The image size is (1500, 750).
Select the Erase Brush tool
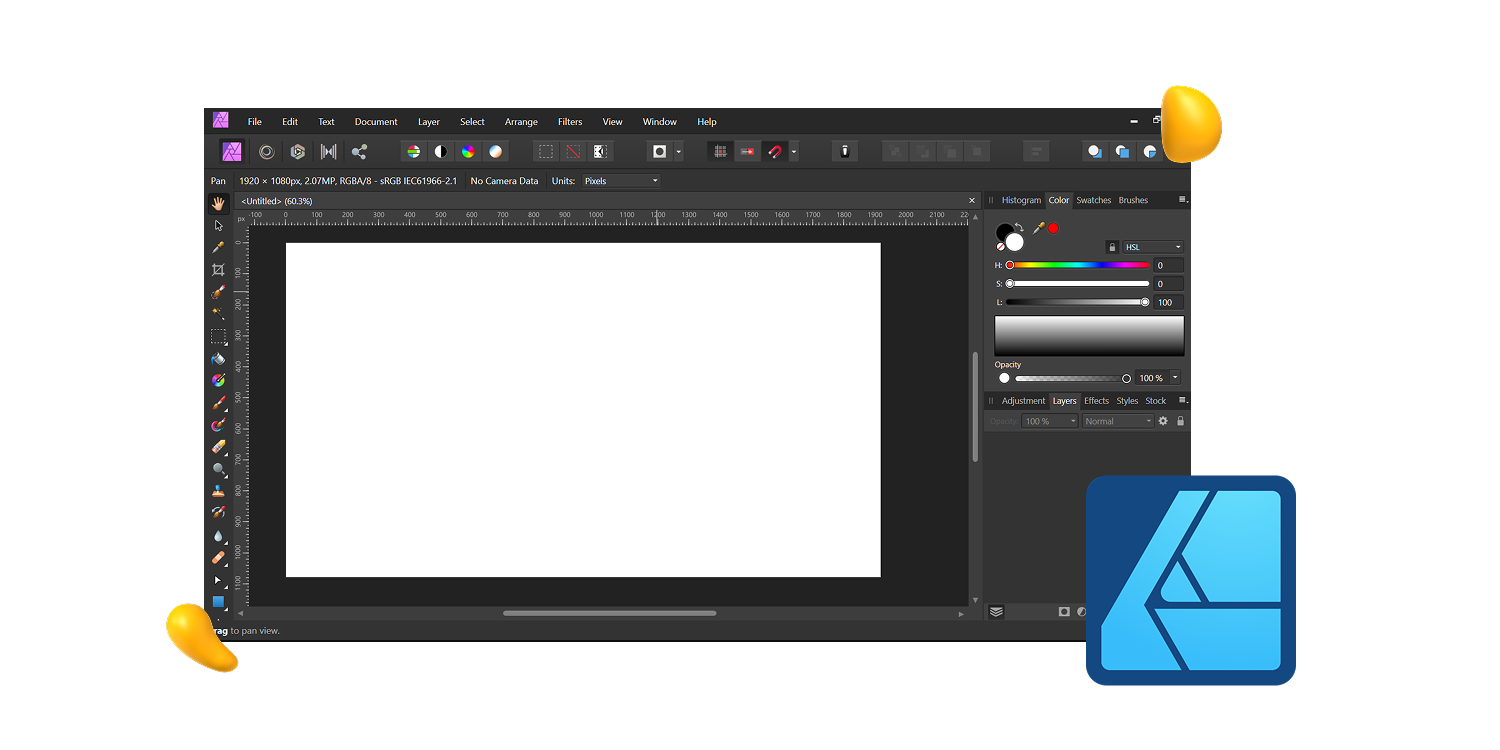point(218,447)
